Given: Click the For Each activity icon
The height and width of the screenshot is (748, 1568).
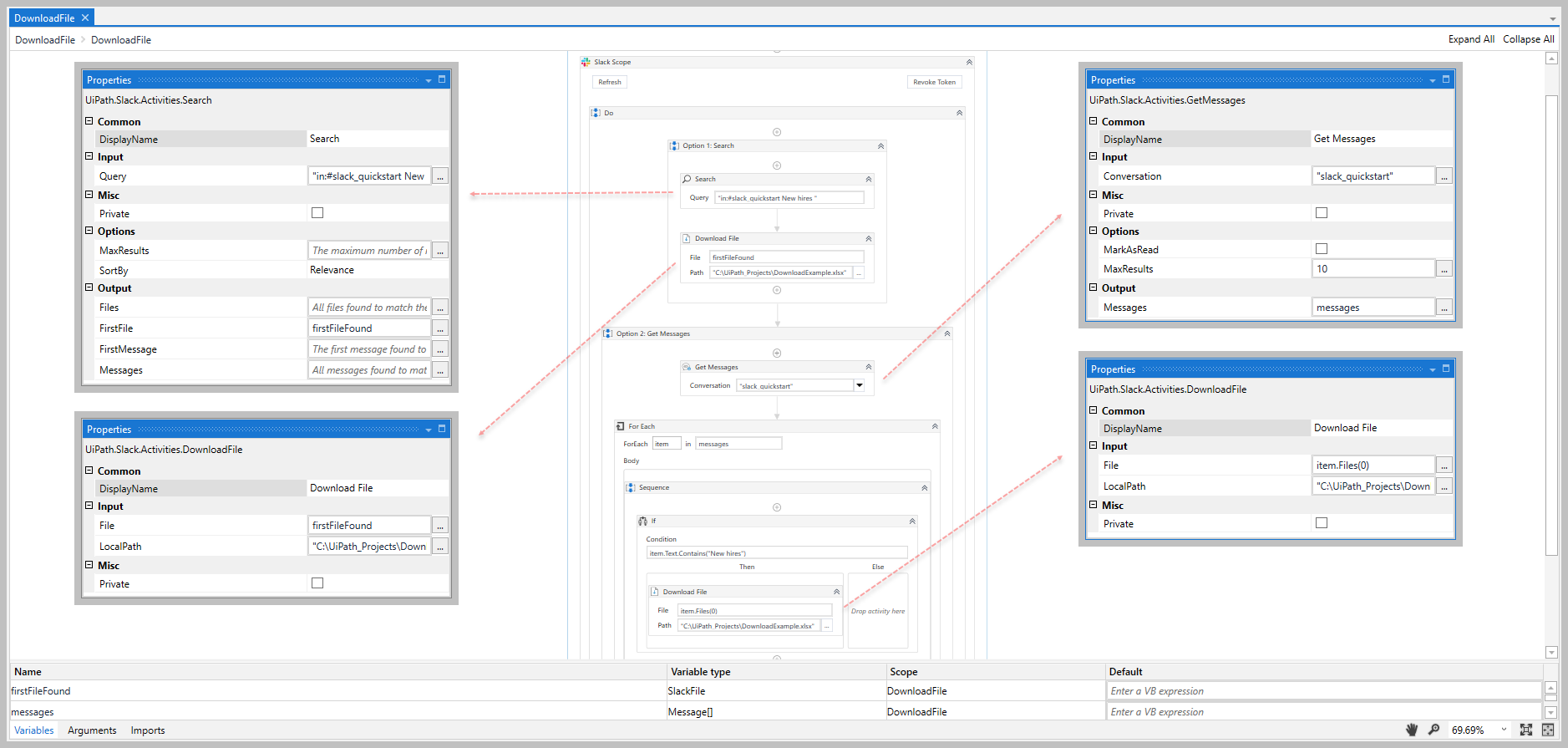Looking at the screenshot, I should [x=621, y=426].
